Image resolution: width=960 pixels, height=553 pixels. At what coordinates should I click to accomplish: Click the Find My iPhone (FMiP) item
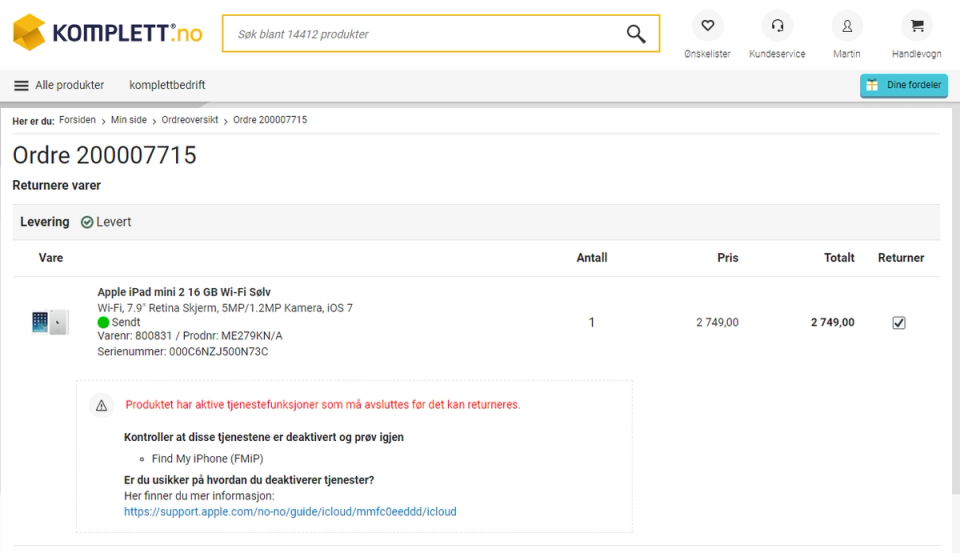[x=208, y=459]
